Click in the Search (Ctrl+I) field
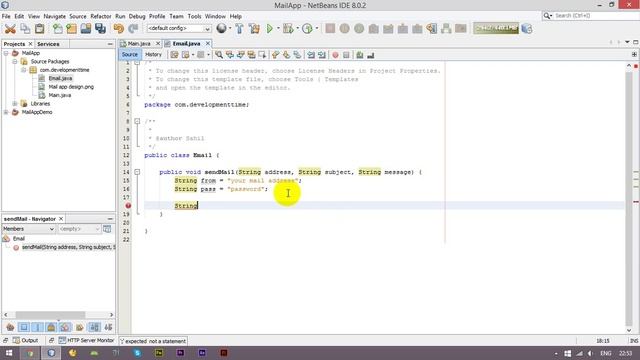 [x=594, y=16]
